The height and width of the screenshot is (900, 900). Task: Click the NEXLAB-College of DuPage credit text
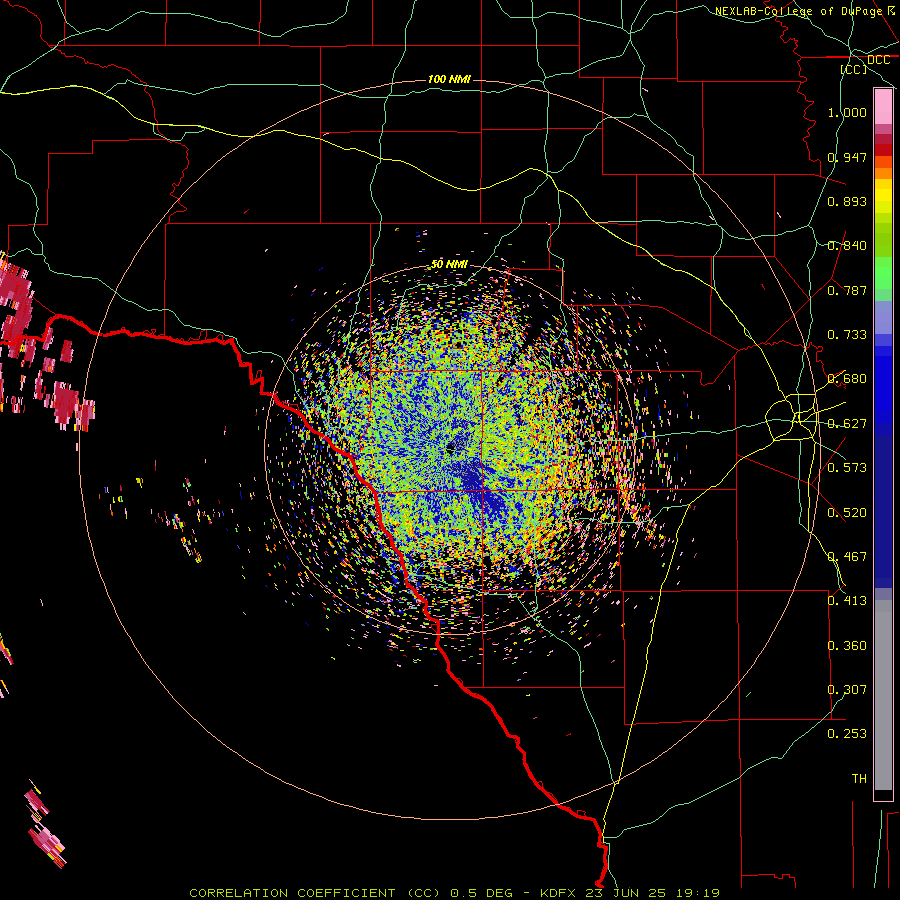tap(798, 11)
